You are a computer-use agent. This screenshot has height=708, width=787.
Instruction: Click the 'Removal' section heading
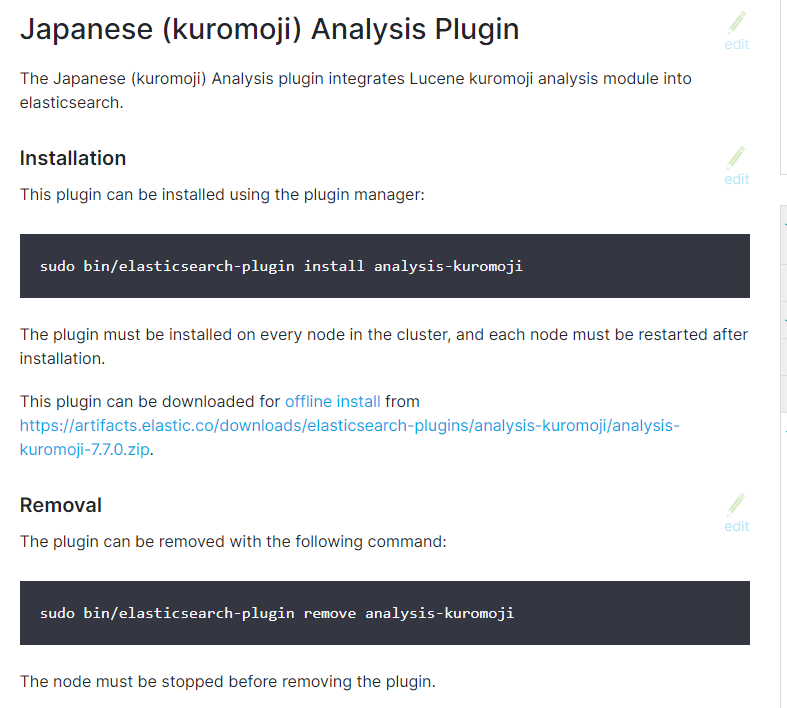pyautogui.click(x=61, y=505)
